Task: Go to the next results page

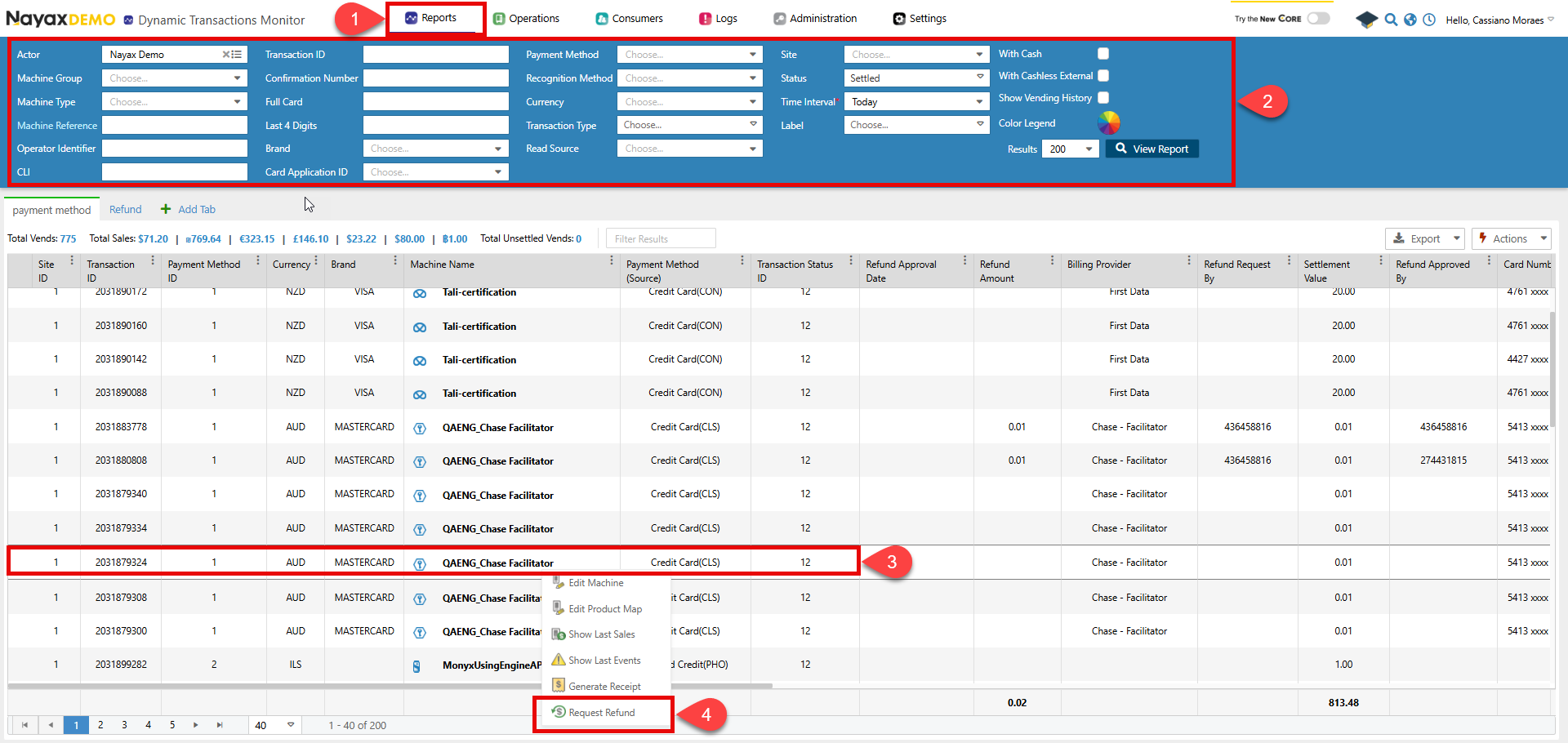Action: pos(196,725)
